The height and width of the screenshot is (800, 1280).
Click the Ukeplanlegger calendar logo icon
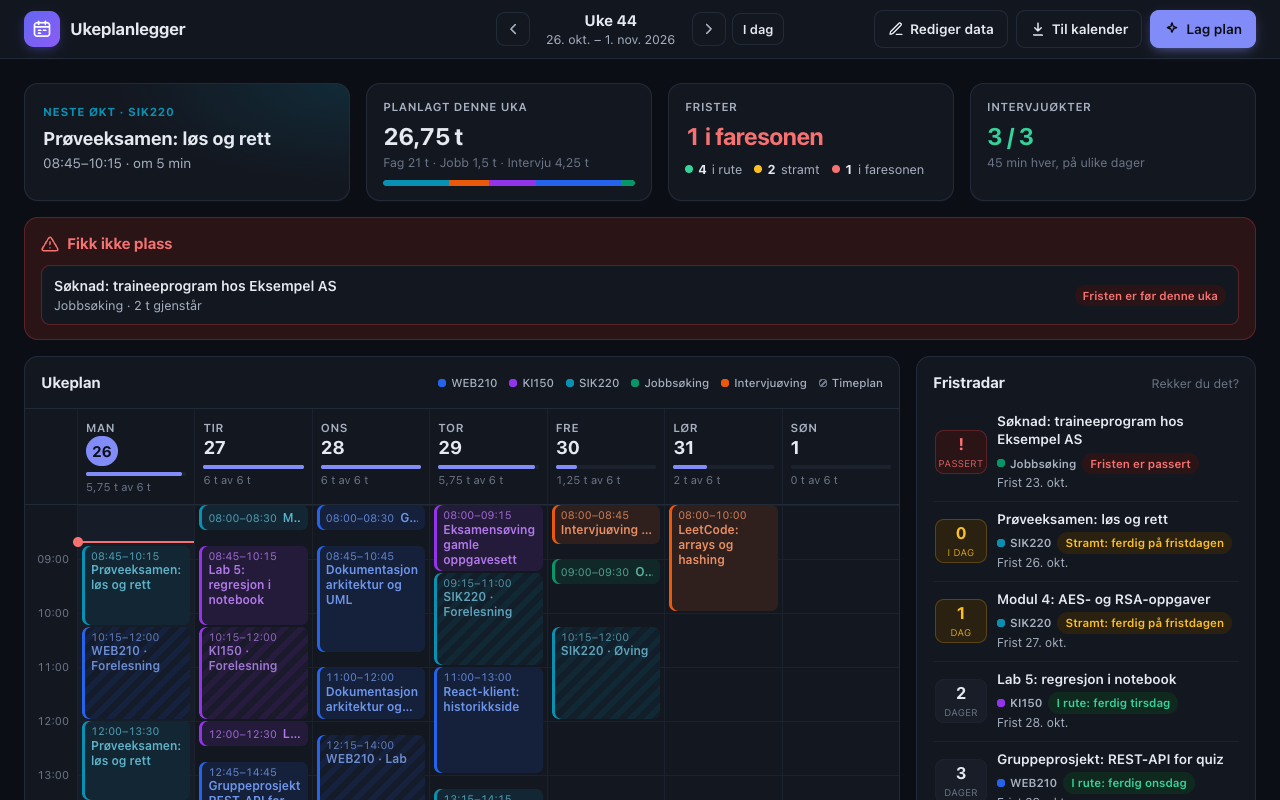click(42, 29)
